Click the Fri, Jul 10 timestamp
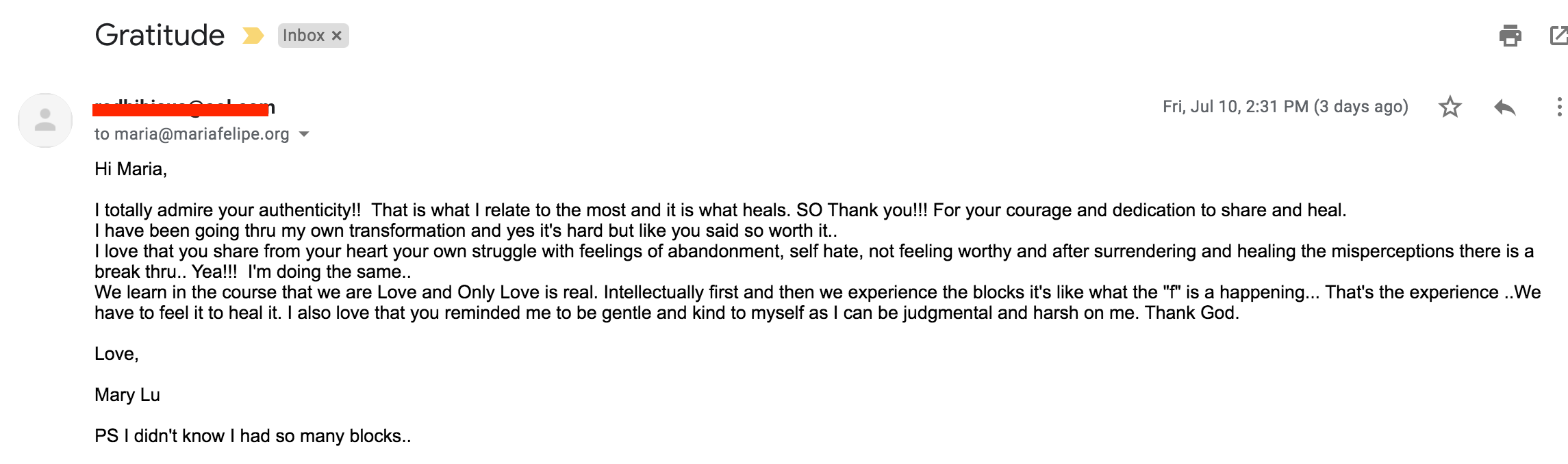Image resolution: width=1568 pixels, height=464 pixels. click(x=1285, y=107)
